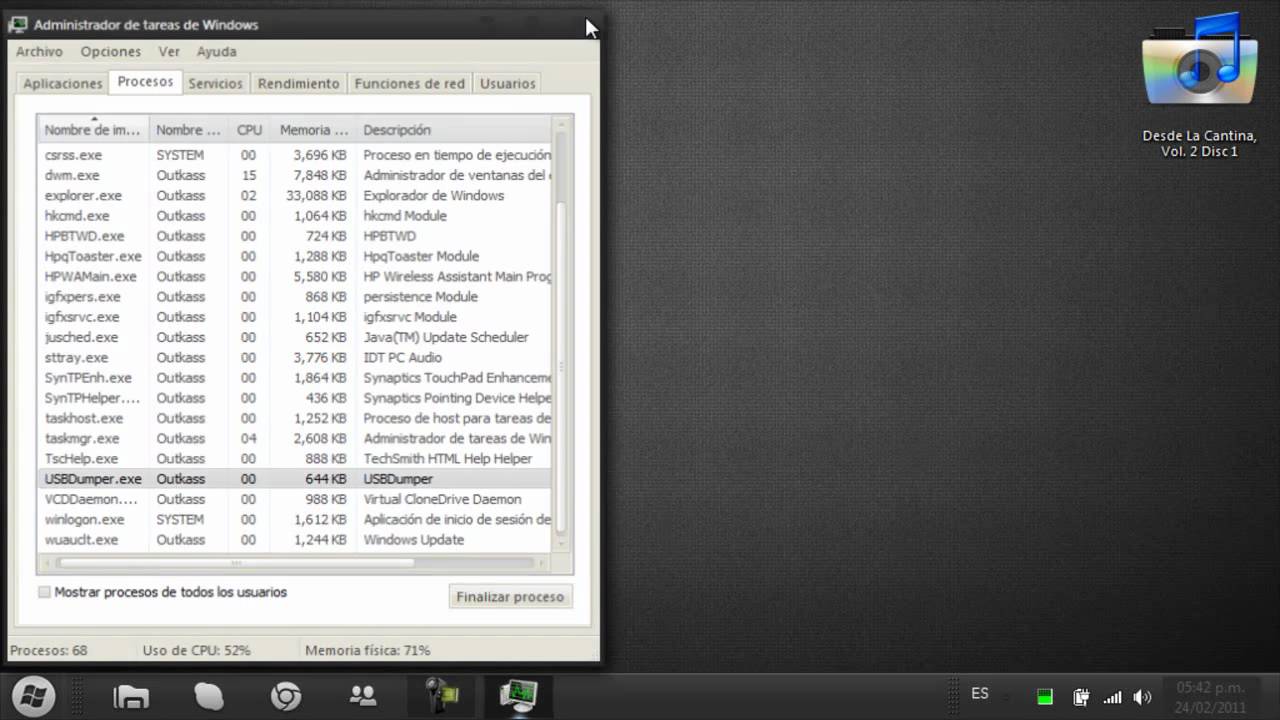Click the Memoria física: 71% status

tap(368, 650)
